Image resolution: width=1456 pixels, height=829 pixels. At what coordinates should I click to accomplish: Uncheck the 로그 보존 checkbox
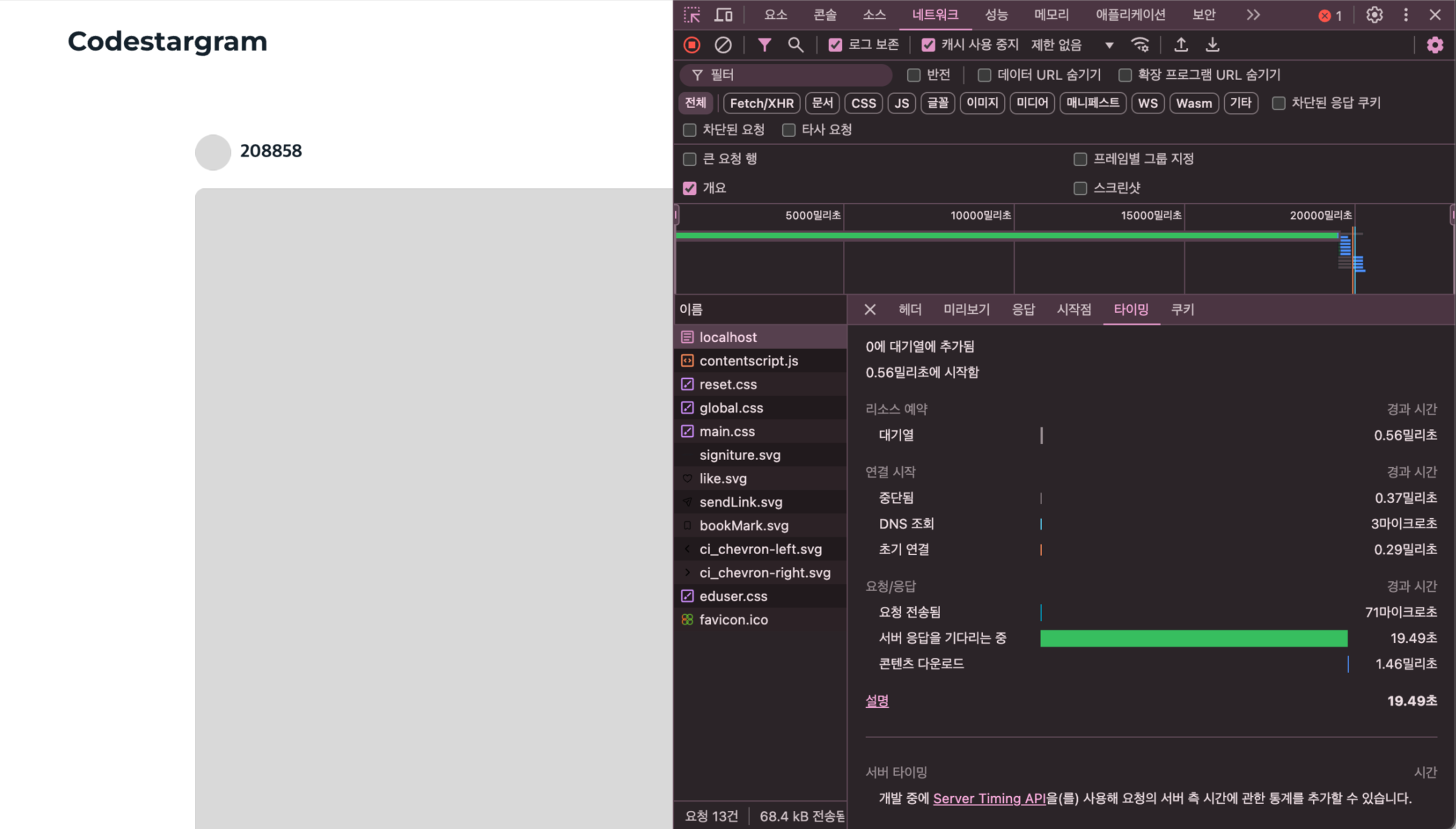pos(835,45)
